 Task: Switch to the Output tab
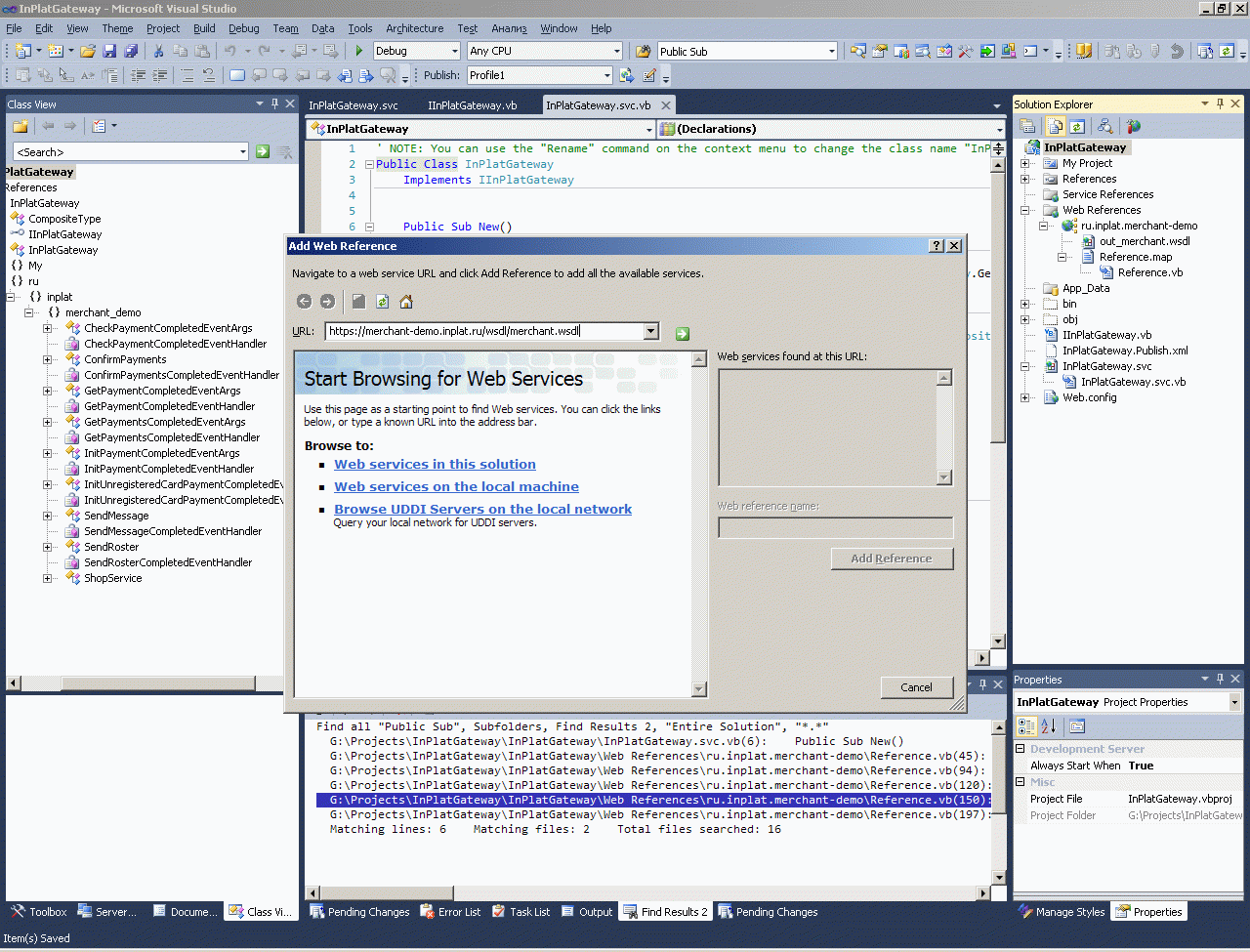(x=586, y=912)
